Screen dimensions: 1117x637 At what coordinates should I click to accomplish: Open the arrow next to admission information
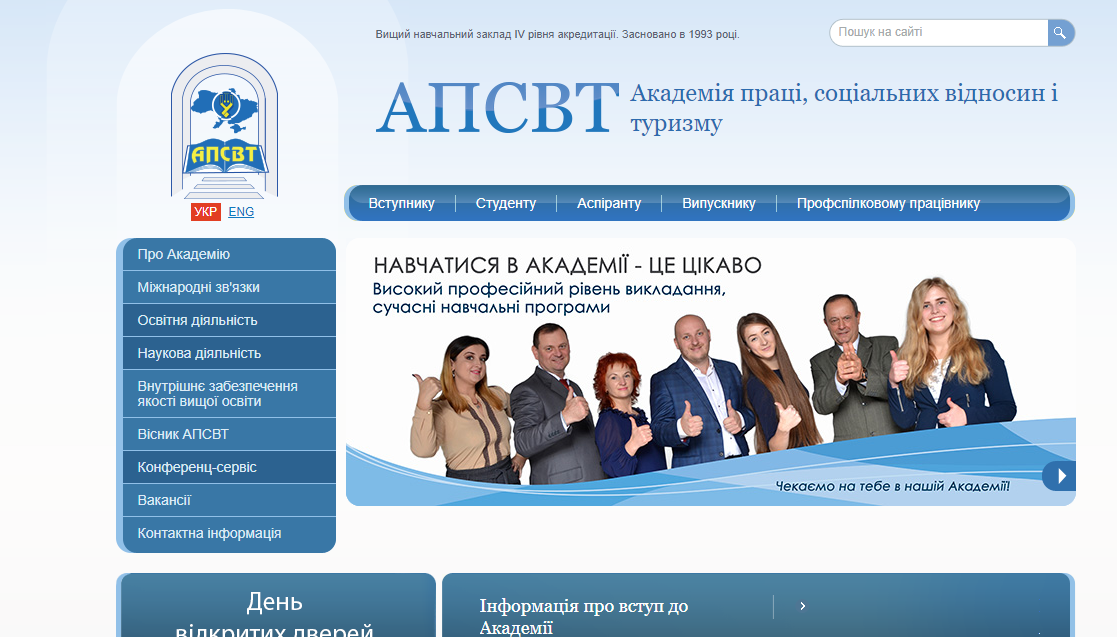[x=803, y=605]
